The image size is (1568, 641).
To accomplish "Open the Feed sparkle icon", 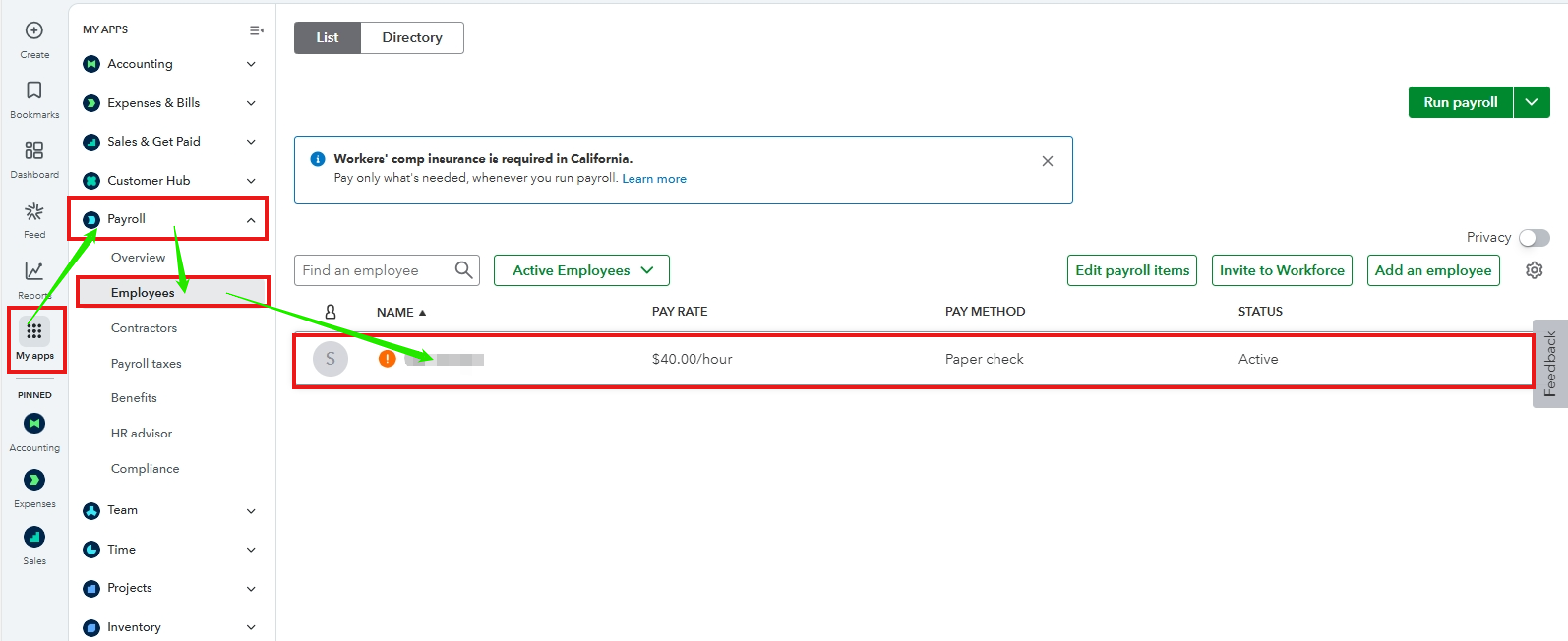I will 34,211.
